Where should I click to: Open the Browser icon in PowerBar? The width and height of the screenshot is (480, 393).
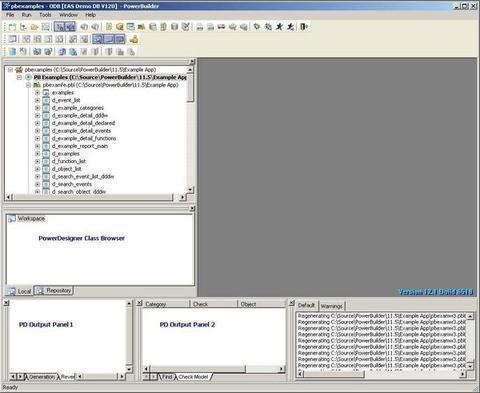(x=120, y=27)
